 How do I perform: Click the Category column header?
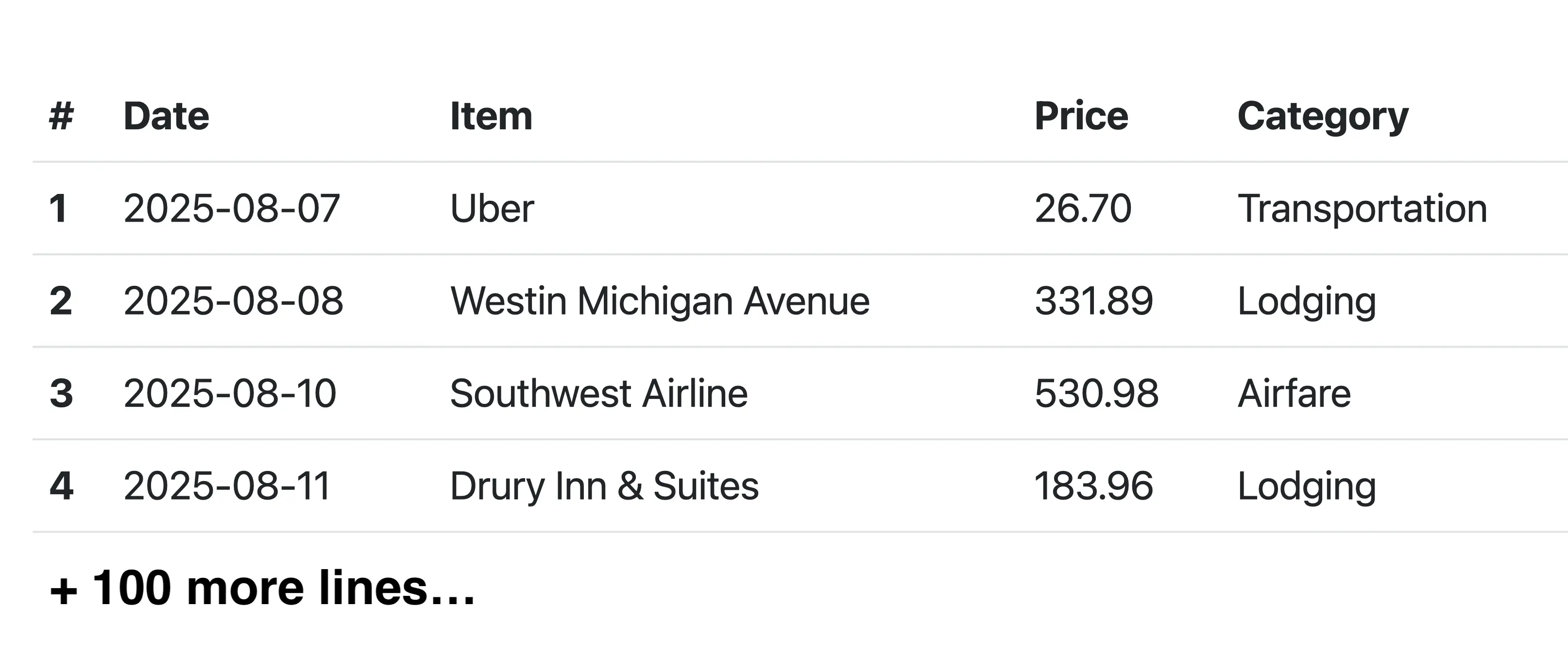click(x=1323, y=116)
